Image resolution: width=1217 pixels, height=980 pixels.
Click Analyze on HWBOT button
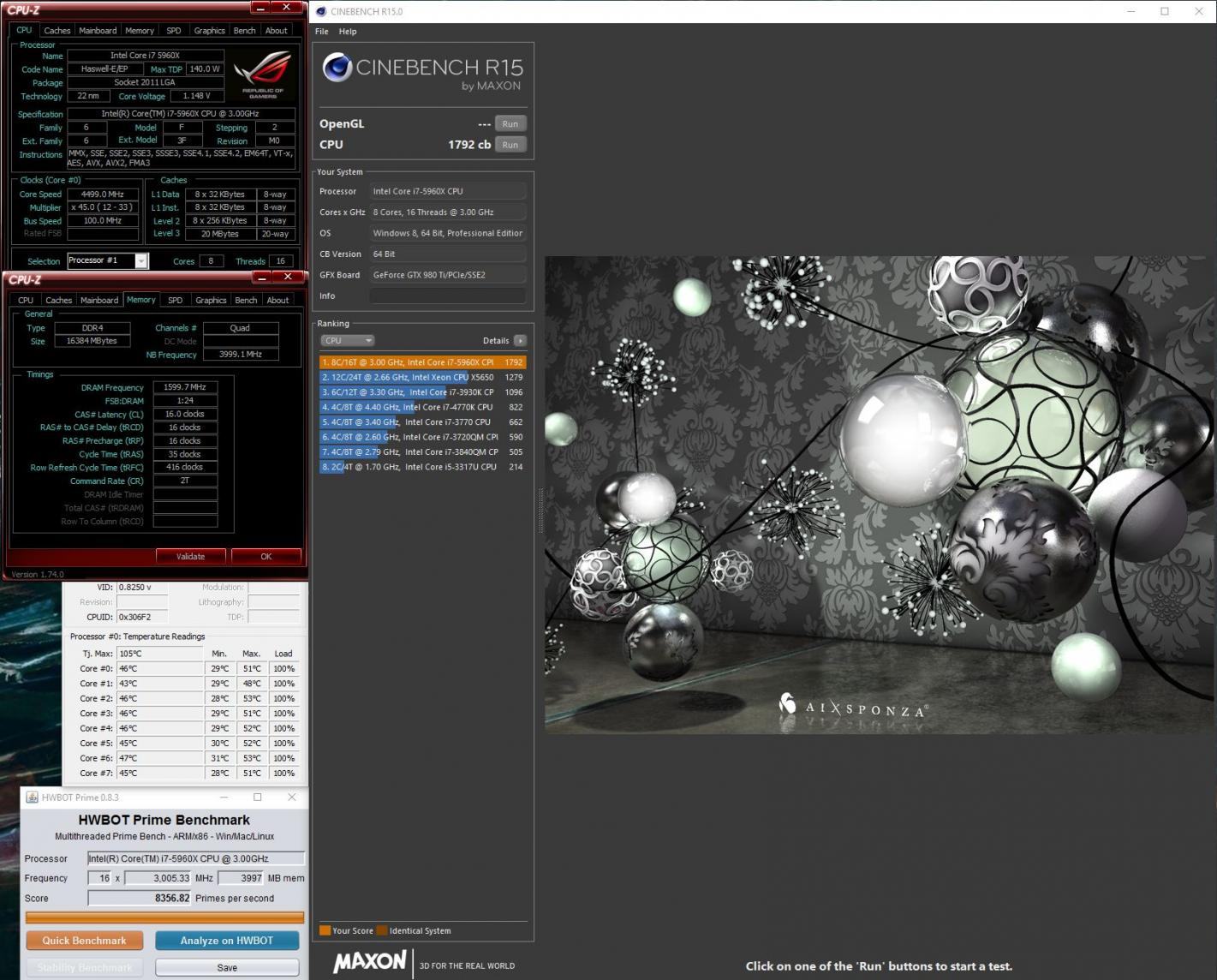227,941
